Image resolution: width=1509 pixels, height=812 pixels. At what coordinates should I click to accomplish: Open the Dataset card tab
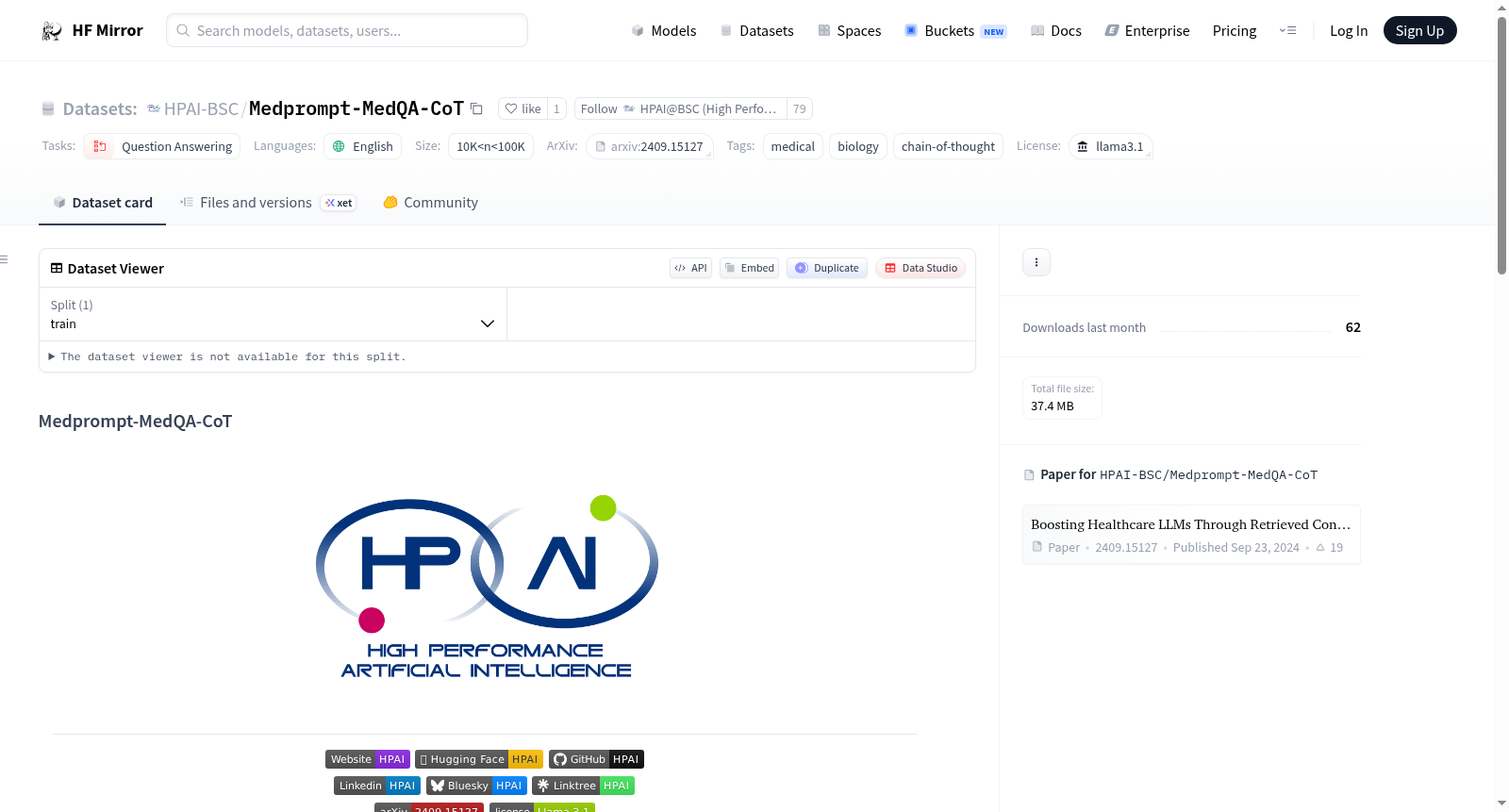pyautogui.click(x=103, y=203)
